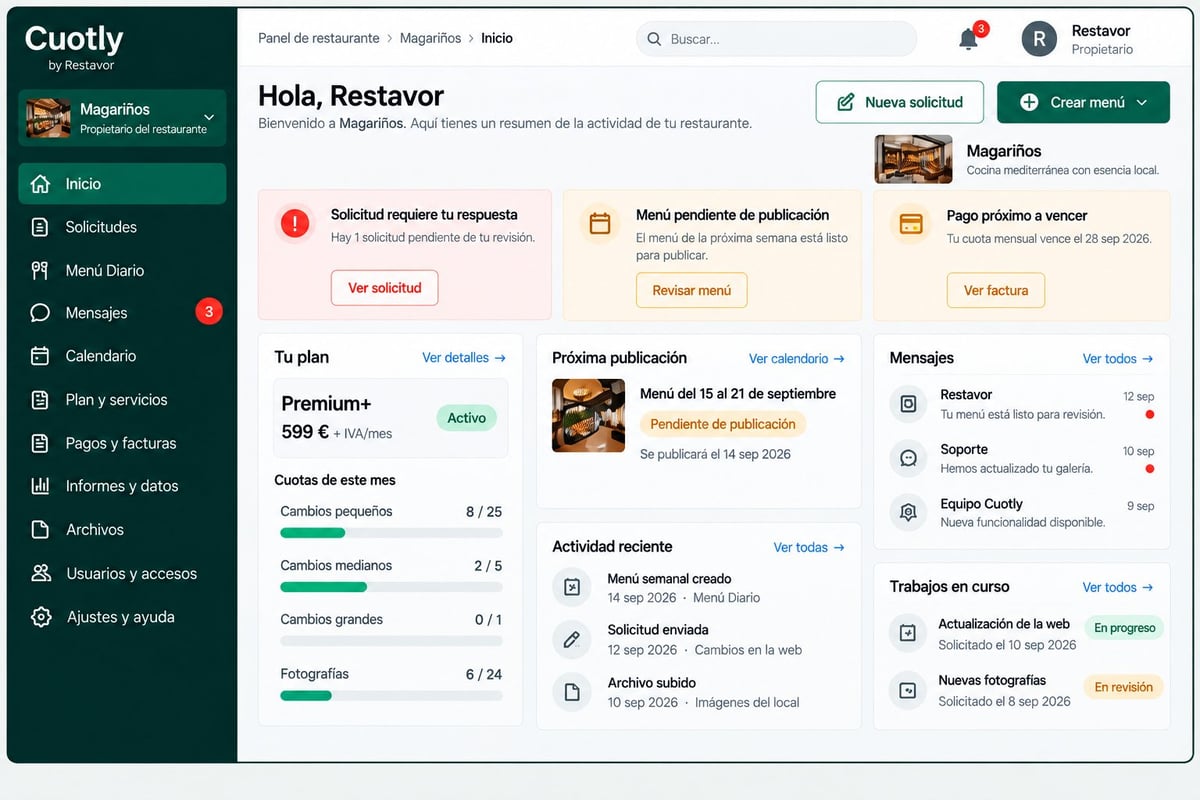Click Cambios grandes progress bar
The width and height of the screenshot is (1200, 800).
391,641
